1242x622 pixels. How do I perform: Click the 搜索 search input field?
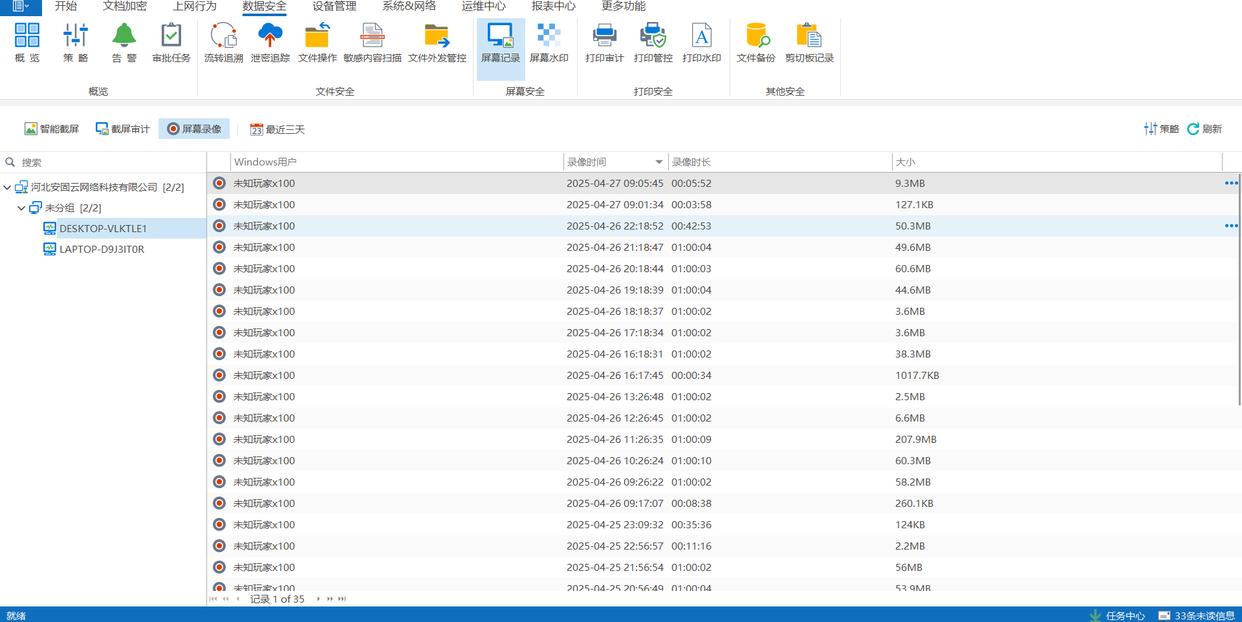(x=110, y=162)
